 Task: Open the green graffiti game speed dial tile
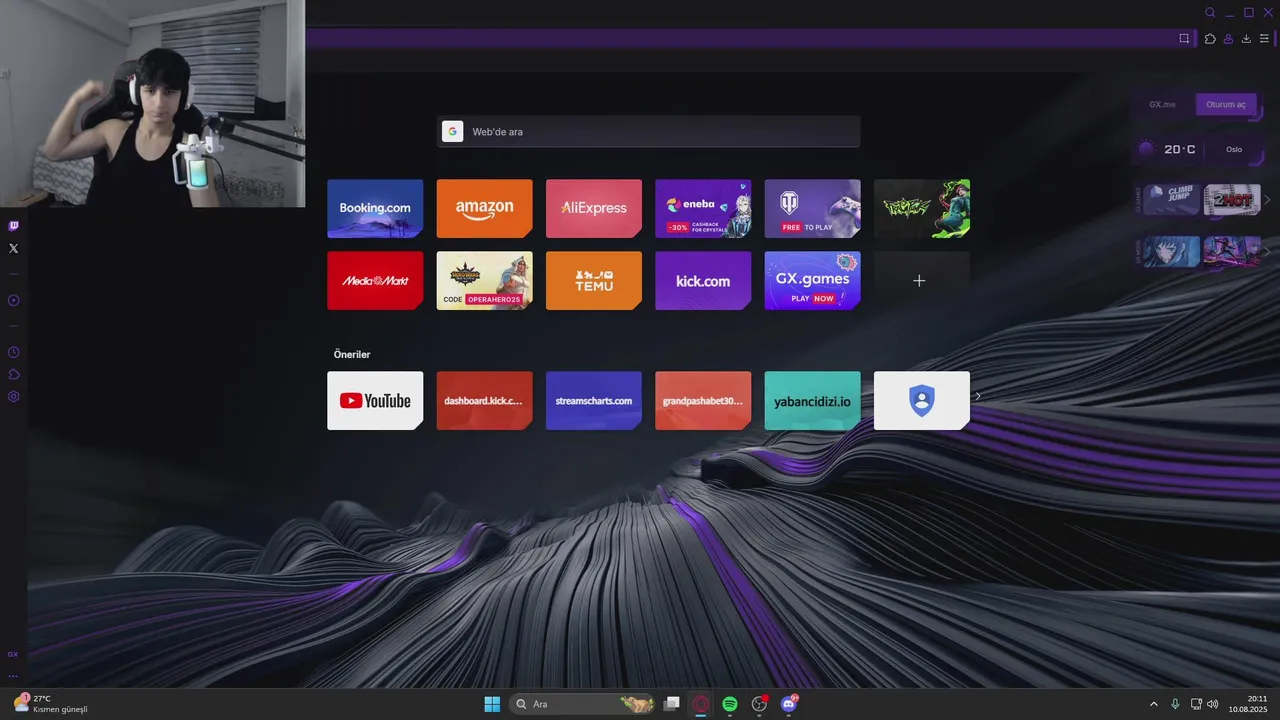922,208
